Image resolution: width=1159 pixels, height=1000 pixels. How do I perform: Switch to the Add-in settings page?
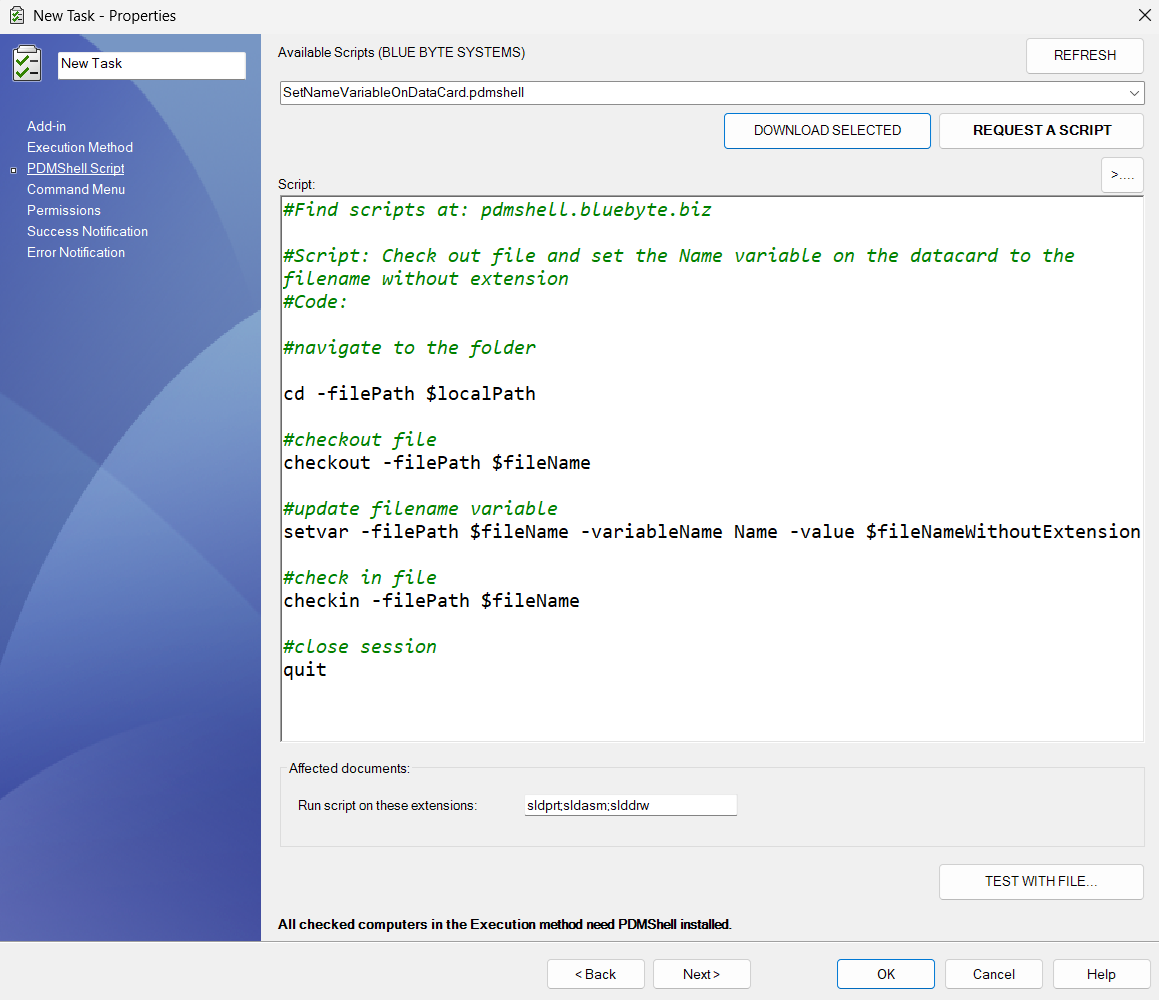(x=46, y=126)
